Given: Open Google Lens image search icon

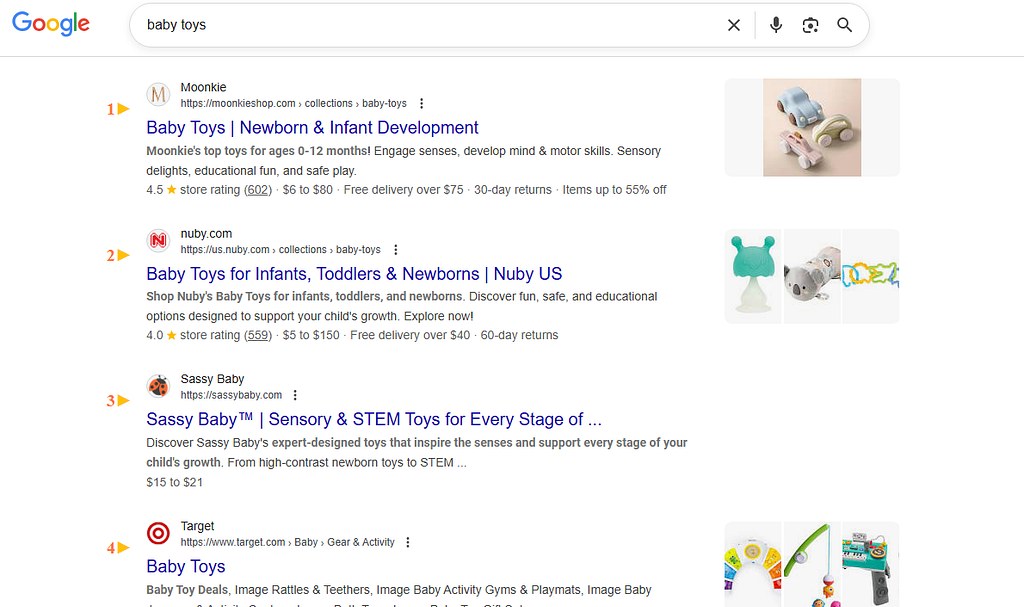Looking at the screenshot, I should (x=810, y=25).
